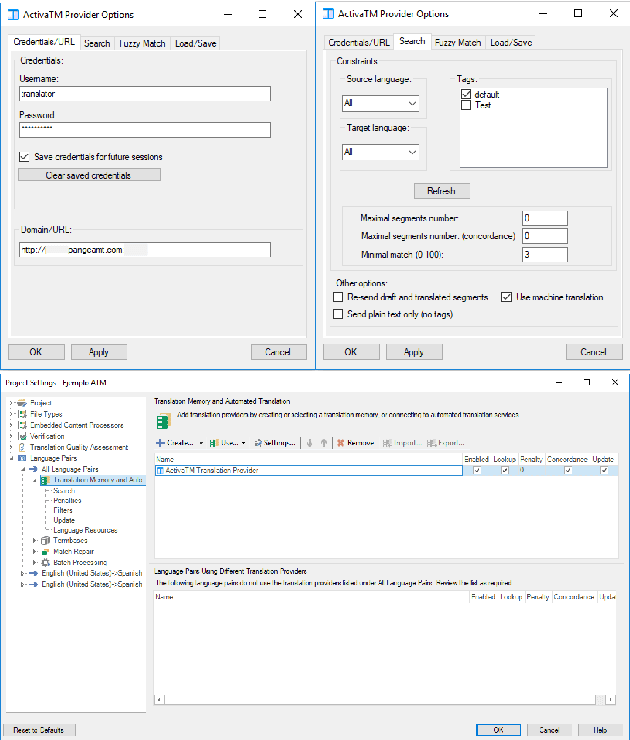The width and height of the screenshot is (630, 740).
Task: Select Filters in the settings tree
Action: (63, 510)
